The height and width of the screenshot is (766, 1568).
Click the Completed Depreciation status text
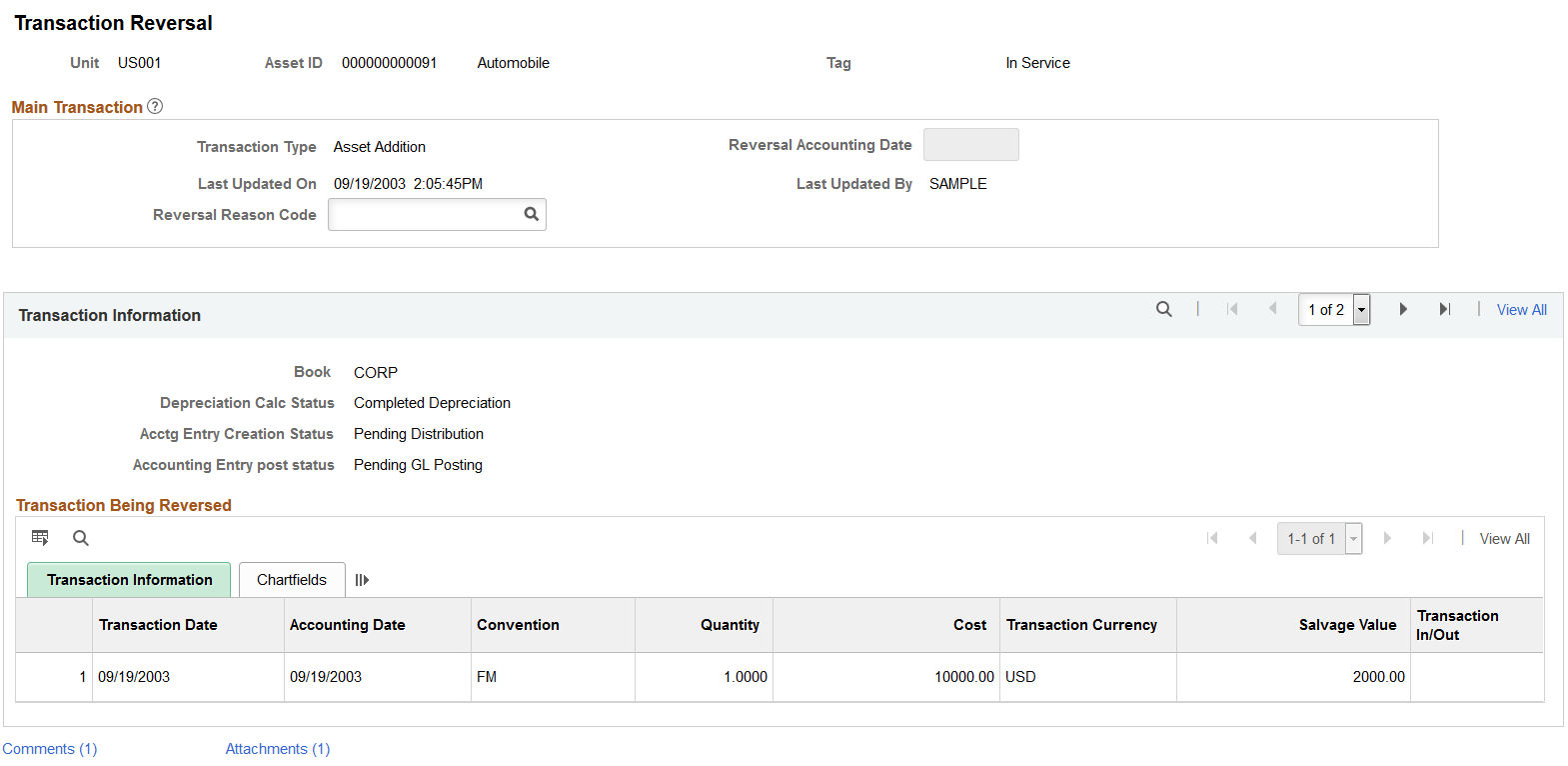[432, 403]
